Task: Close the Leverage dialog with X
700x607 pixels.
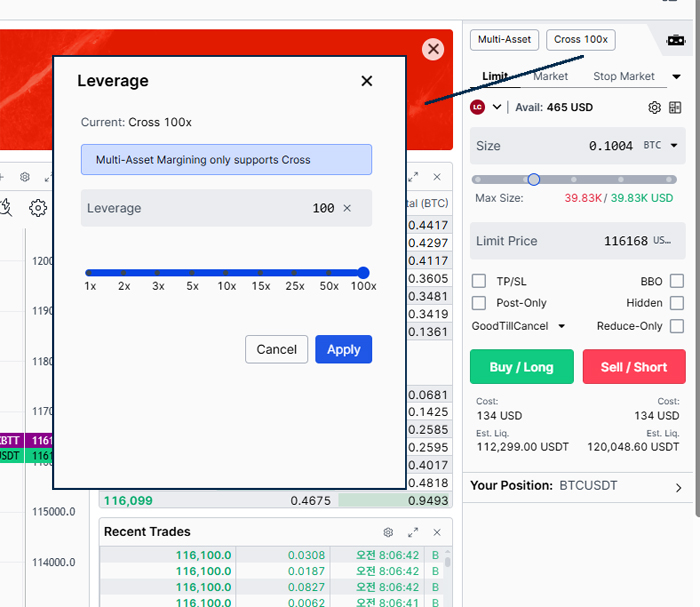Action: point(367,81)
